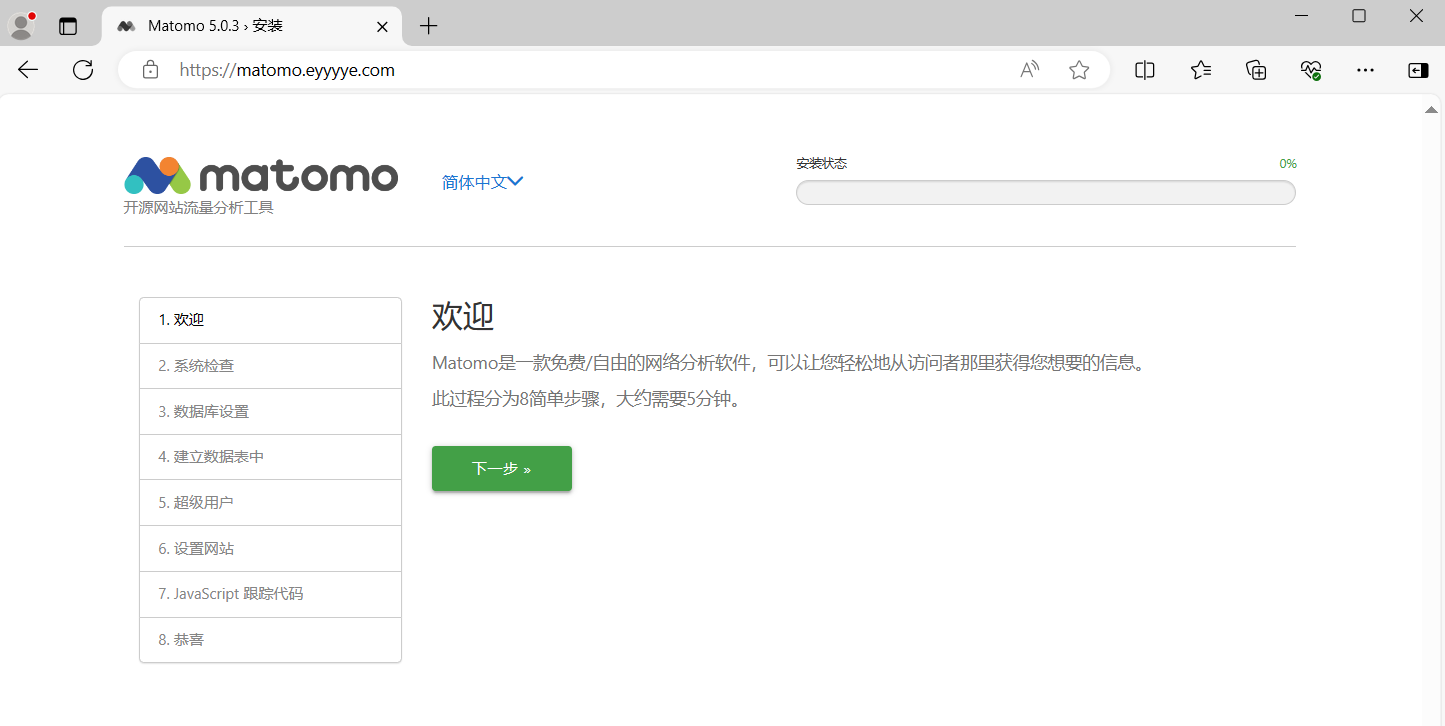Select step 7. JavaScript 跟踪代码
This screenshot has height=726, width=1445.
coord(270,594)
